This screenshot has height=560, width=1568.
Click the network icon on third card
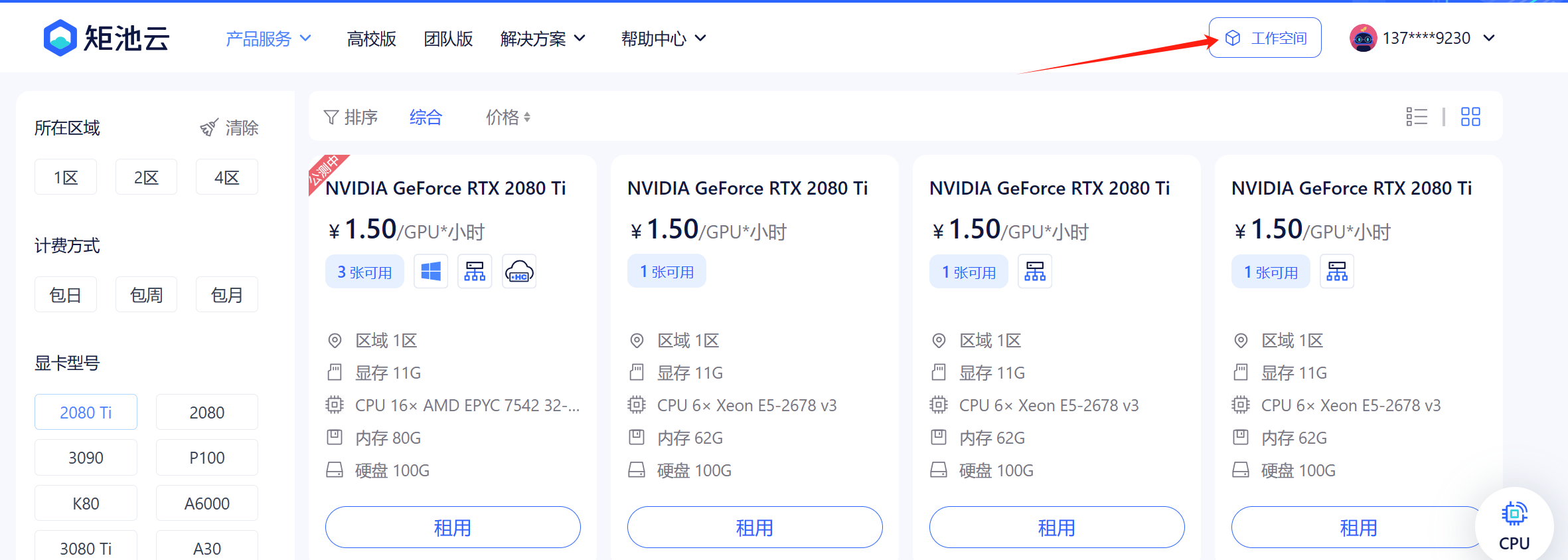tap(1035, 271)
